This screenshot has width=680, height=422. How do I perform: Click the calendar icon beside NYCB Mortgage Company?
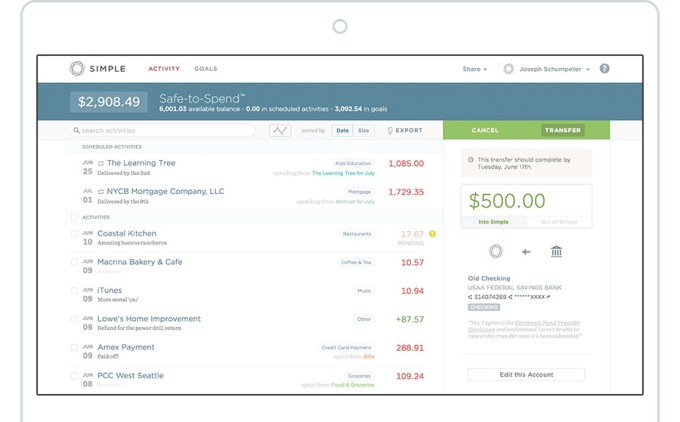pyautogui.click(x=101, y=192)
